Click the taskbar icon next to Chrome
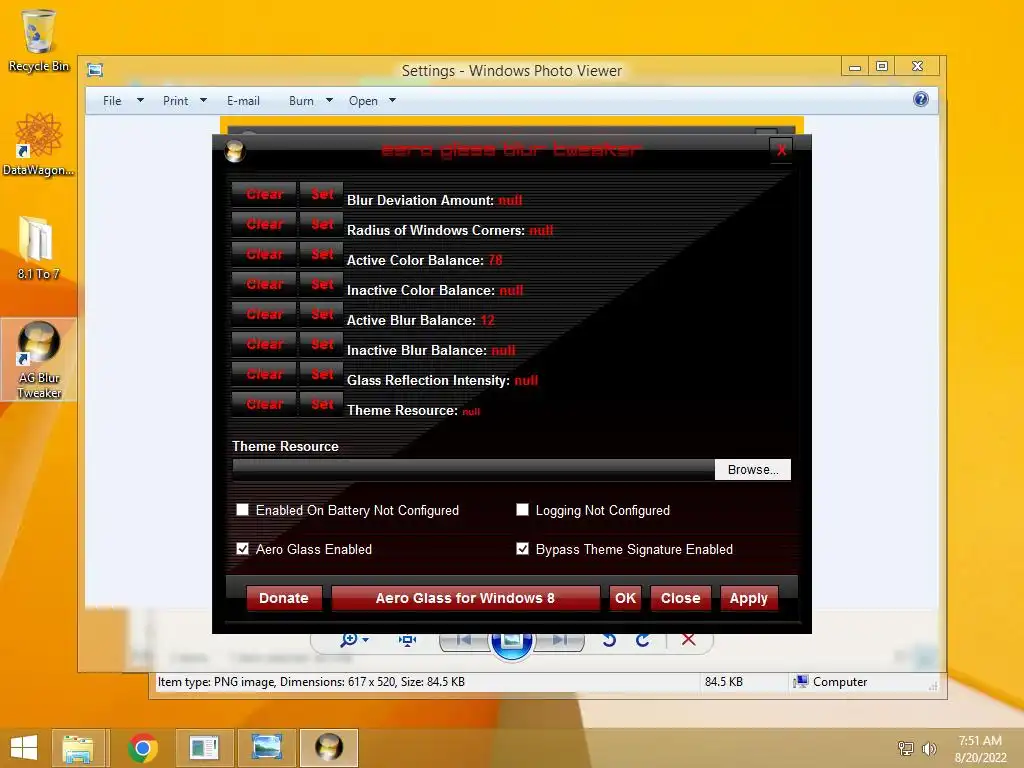This screenshot has height=768, width=1024. pos(204,748)
